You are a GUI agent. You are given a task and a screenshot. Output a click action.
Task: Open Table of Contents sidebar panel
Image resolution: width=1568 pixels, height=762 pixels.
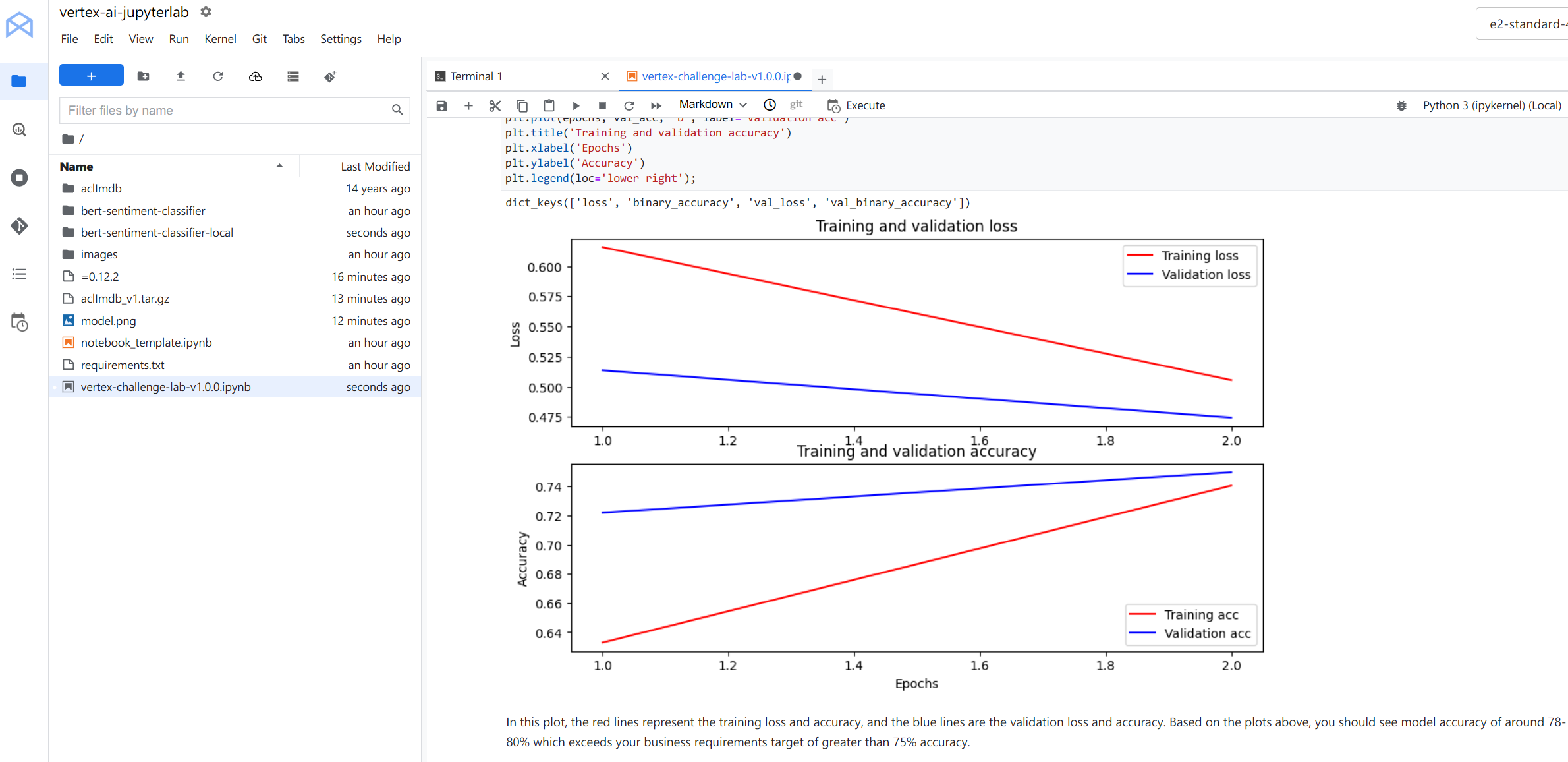click(19, 274)
